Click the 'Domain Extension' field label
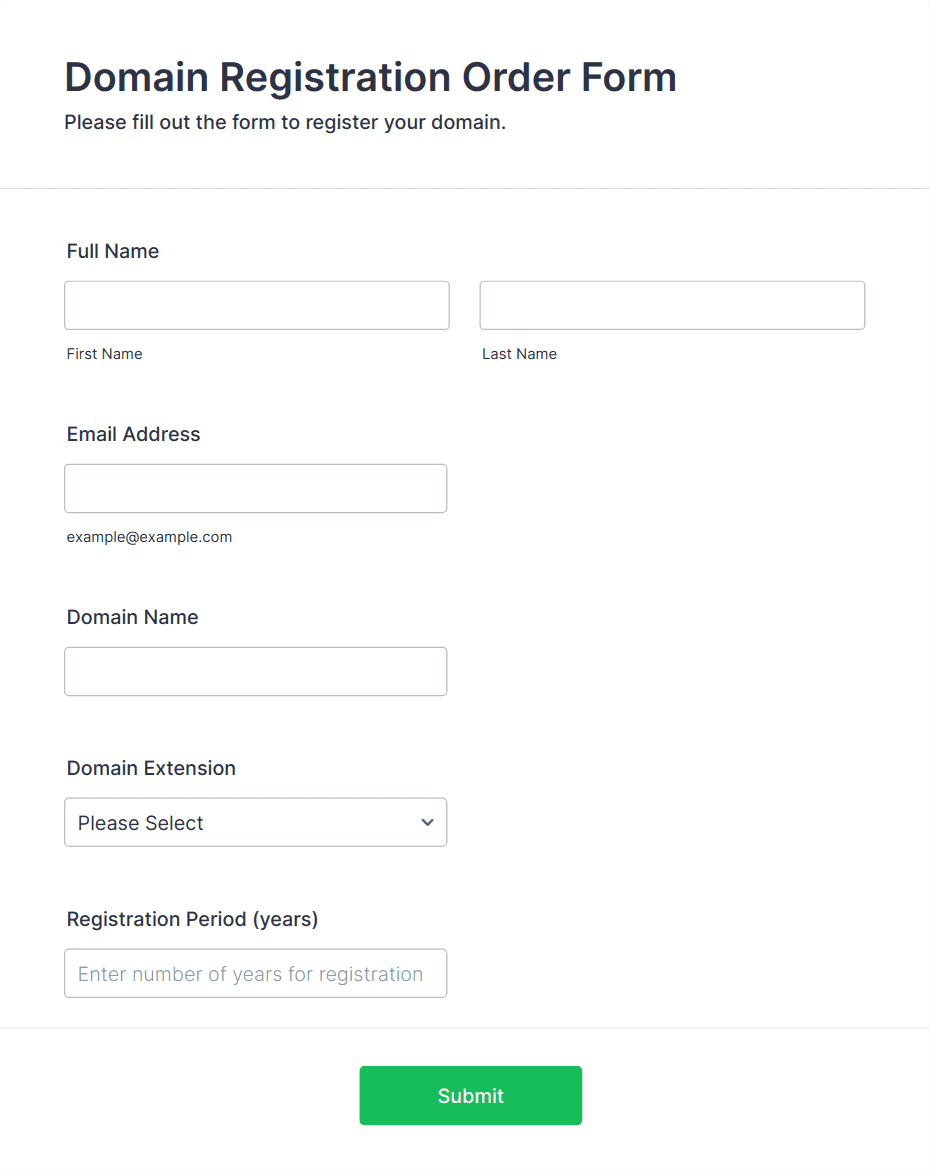The height and width of the screenshot is (1175, 930). [151, 768]
